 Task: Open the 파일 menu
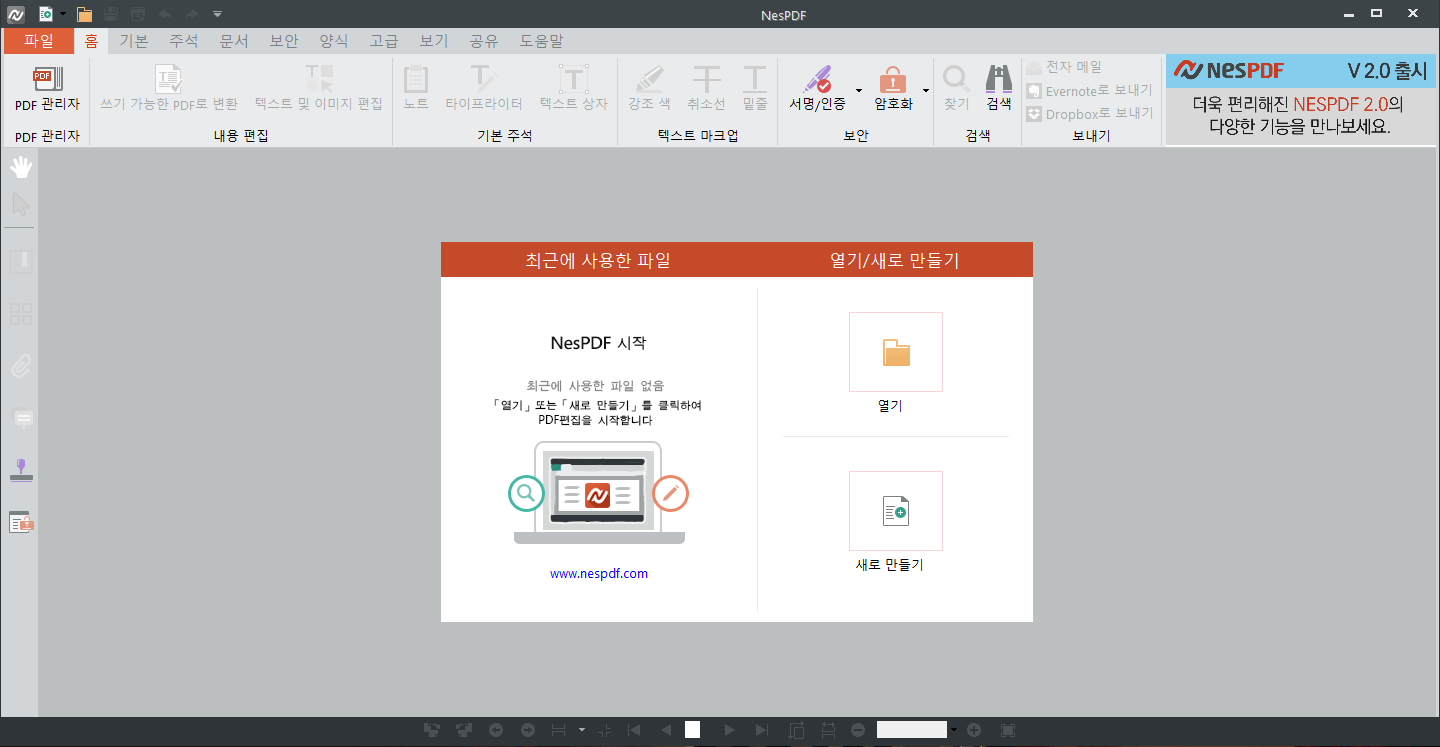(38, 41)
